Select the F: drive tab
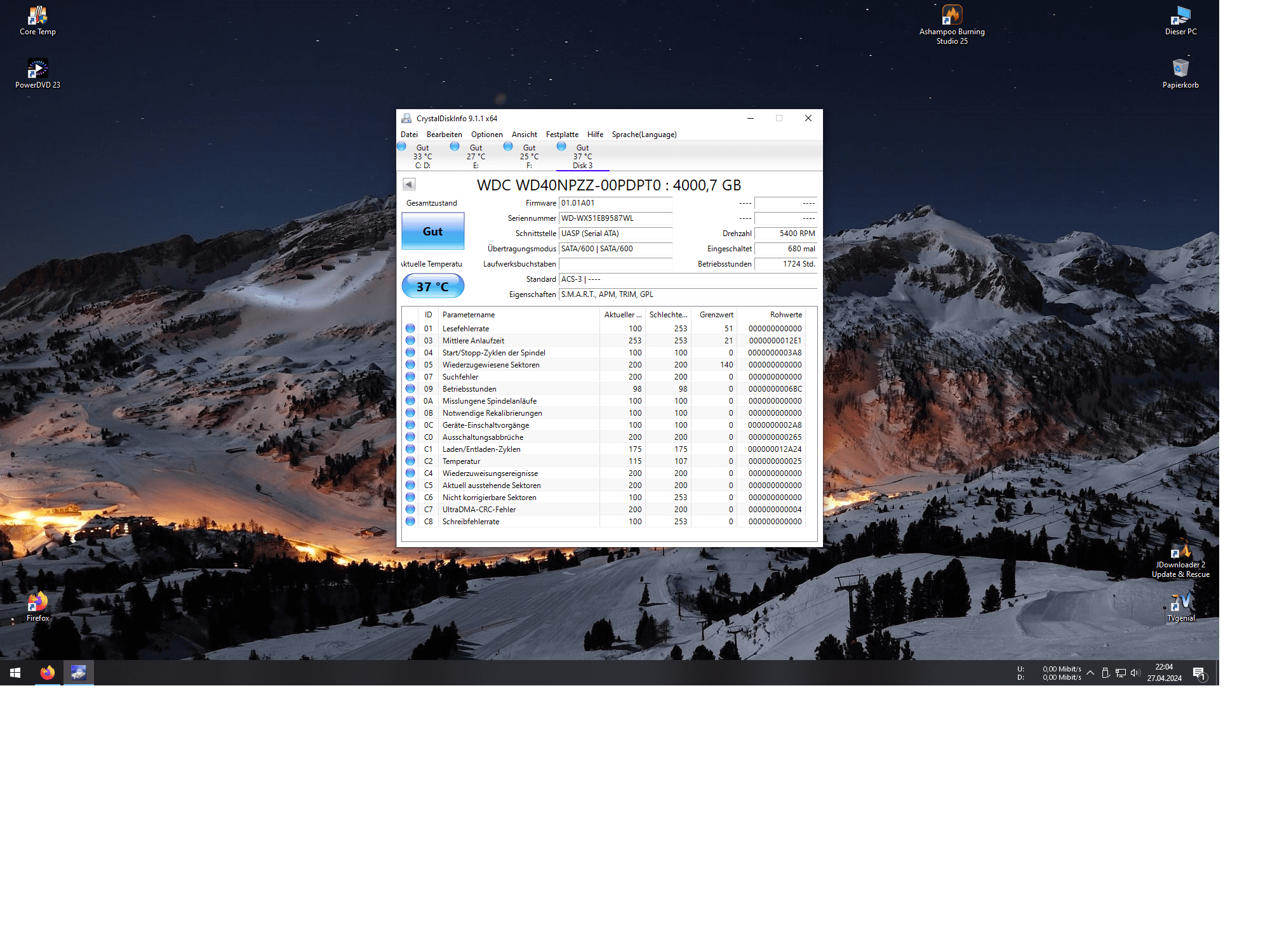Image resolution: width=1270 pixels, height=952 pixels. [x=528, y=157]
